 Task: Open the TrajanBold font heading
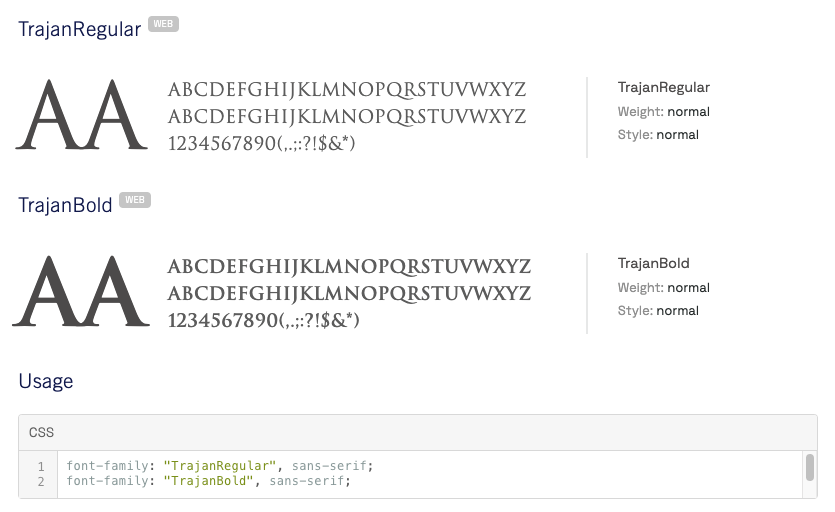65,205
